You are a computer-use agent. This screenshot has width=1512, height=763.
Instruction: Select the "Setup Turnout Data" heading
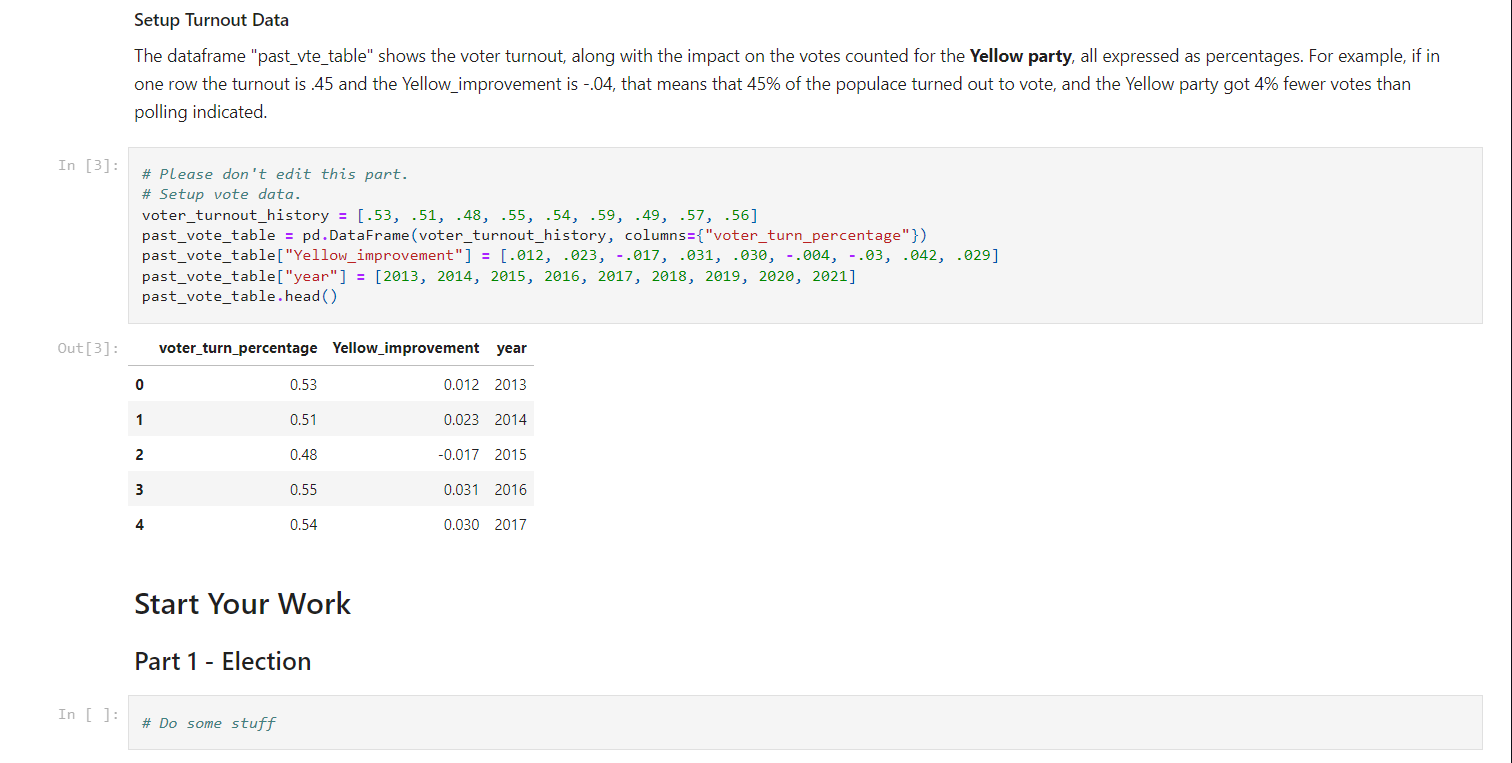point(211,19)
